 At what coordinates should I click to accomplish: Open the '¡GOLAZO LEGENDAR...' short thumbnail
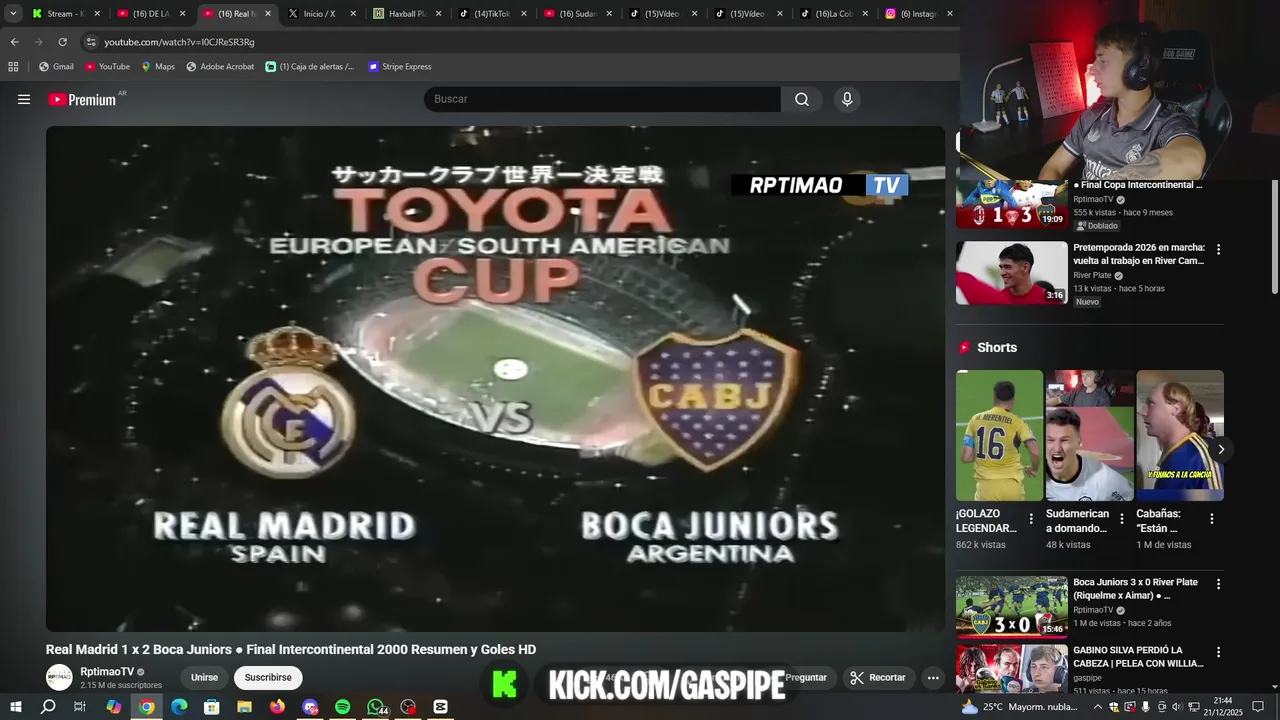click(999, 435)
